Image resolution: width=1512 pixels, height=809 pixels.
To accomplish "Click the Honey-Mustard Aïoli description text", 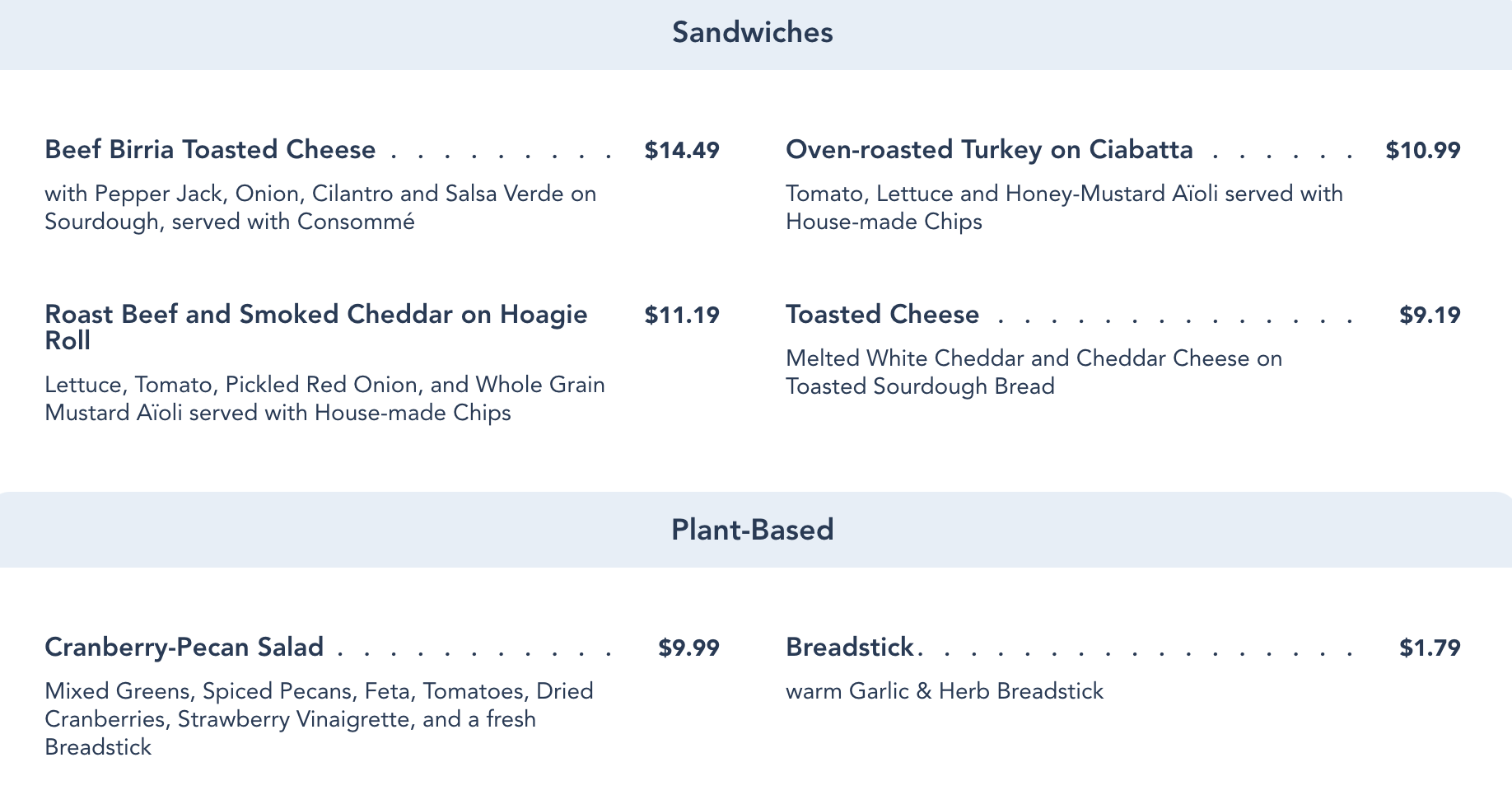I will click(1064, 208).
